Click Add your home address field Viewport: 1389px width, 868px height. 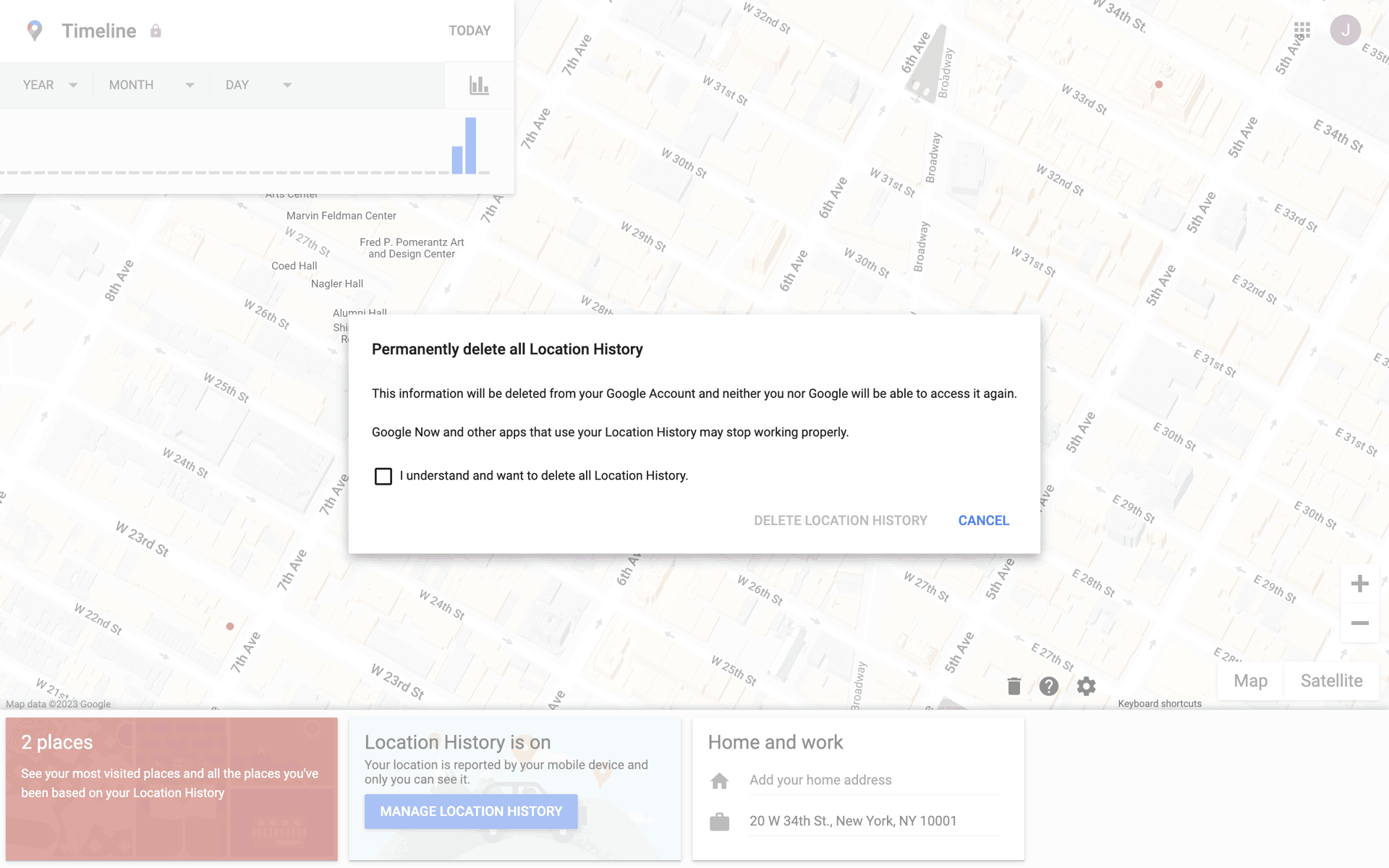pyautogui.click(x=875, y=780)
